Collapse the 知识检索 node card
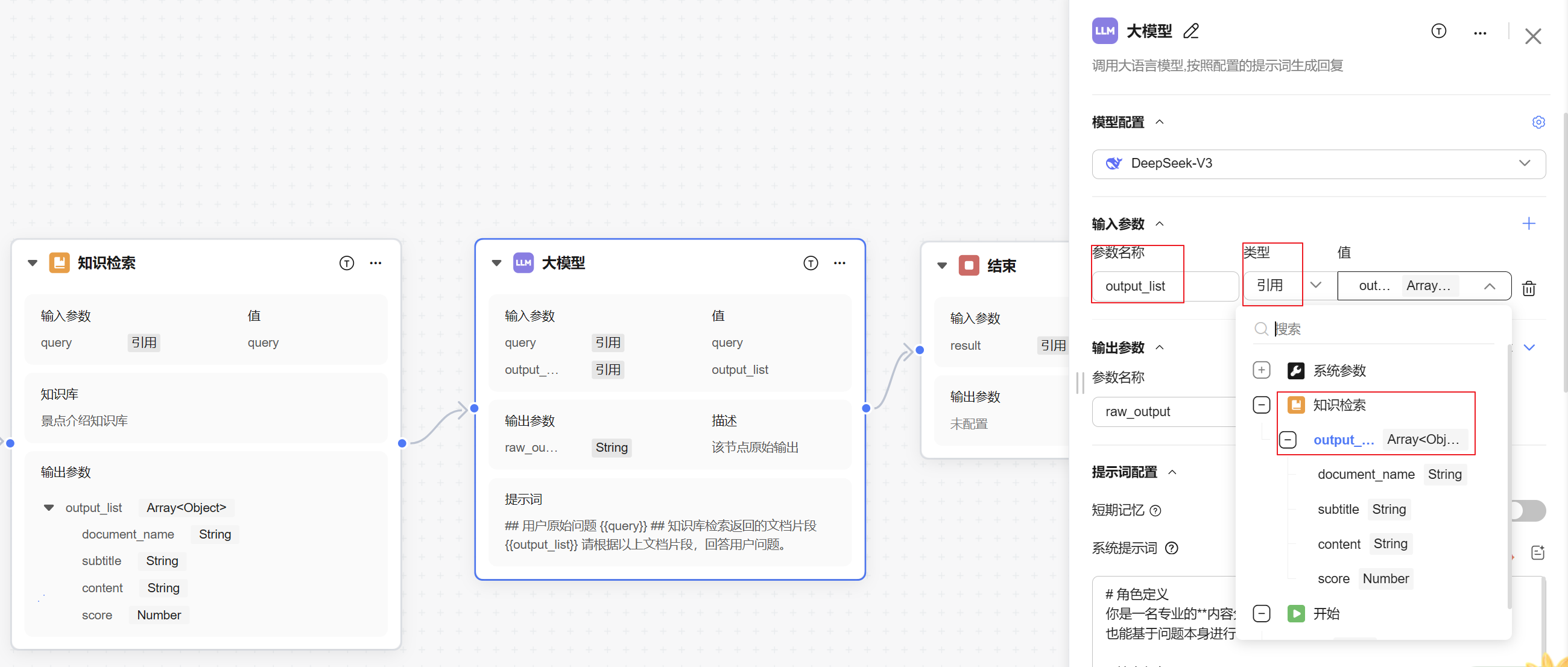This screenshot has width=1568, height=667. pyautogui.click(x=33, y=263)
